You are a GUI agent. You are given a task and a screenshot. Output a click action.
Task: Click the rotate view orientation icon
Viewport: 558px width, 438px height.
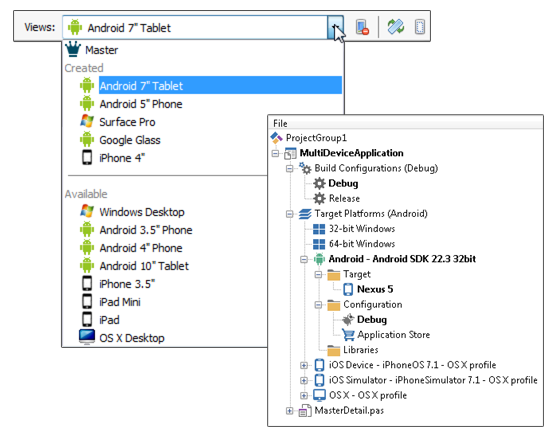click(x=396, y=27)
